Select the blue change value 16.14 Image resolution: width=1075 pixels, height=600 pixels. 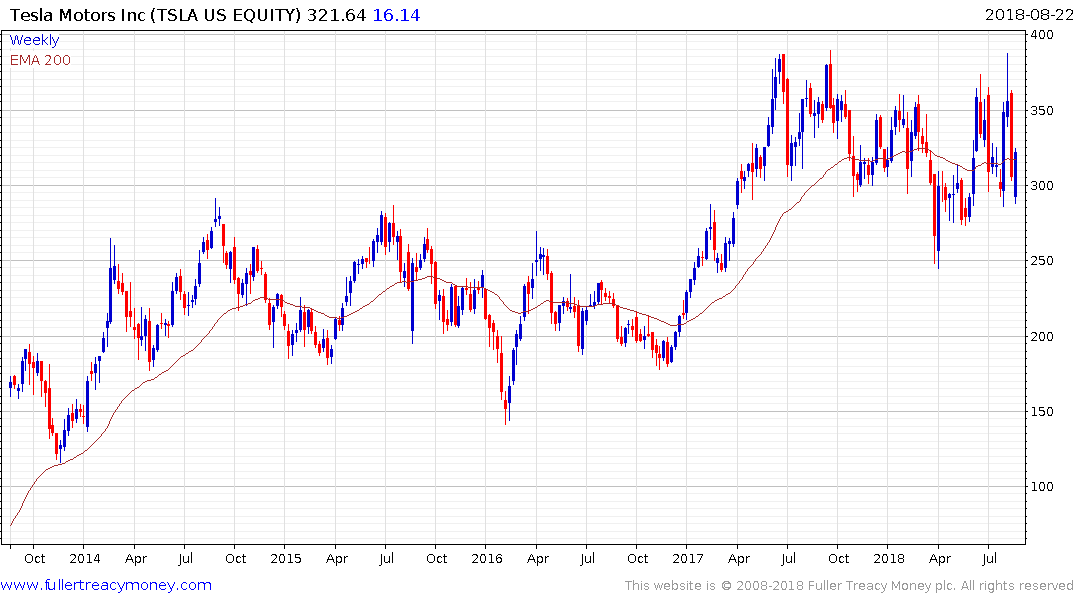pyautogui.click(x=396, y=15)
